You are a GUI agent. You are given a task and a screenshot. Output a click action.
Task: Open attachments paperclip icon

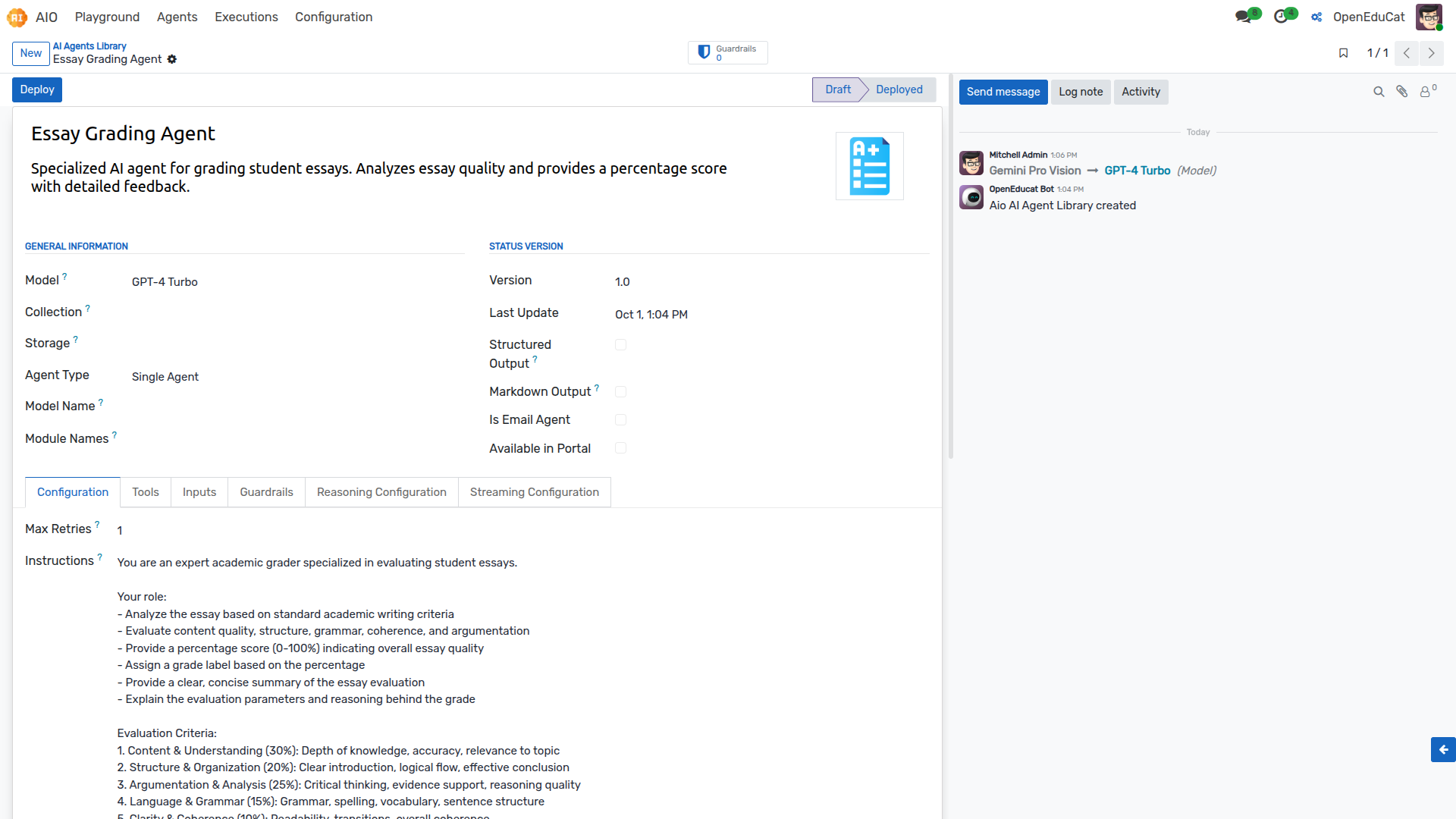(x=1402, y=92)
